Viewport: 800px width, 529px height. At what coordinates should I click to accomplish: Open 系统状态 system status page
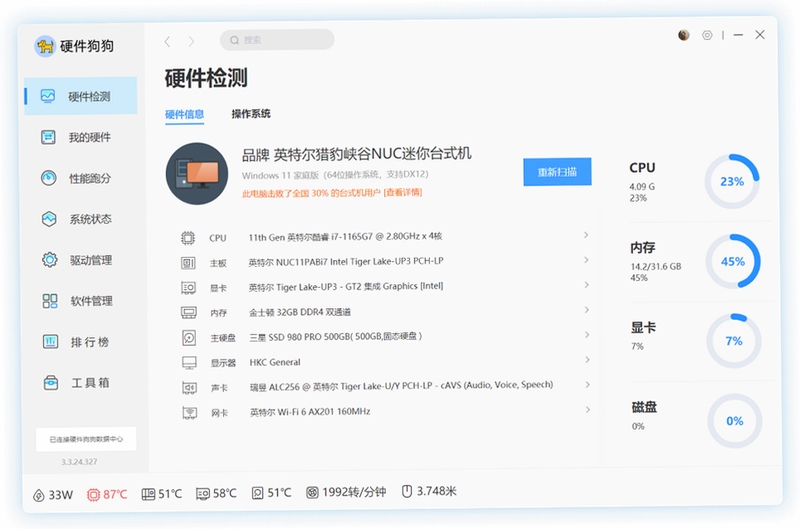pyautogui.click(x=81, y=219)
